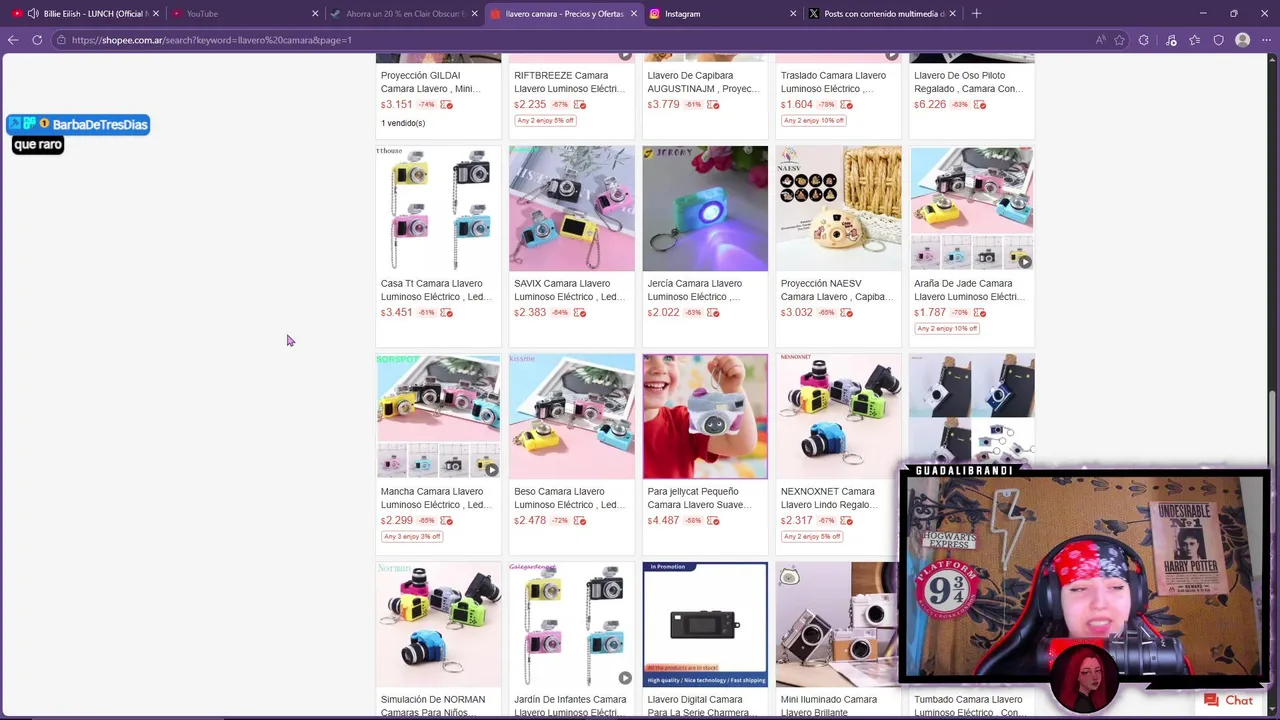Click coupon icon beside $3.032 price
Image resolution: width=1280 pixels, height=720 pixels.
846,313
